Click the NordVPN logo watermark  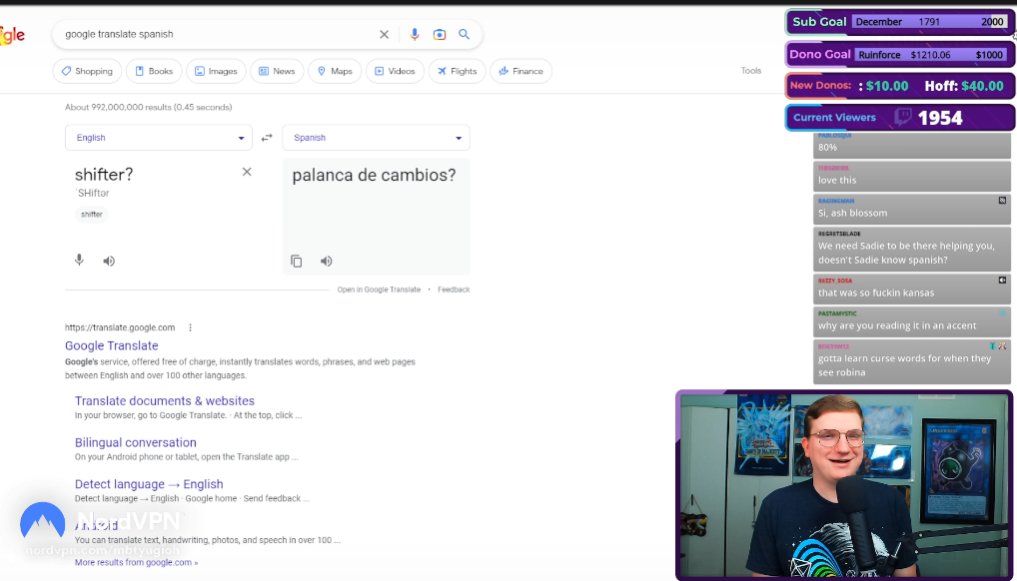point(41,521)
